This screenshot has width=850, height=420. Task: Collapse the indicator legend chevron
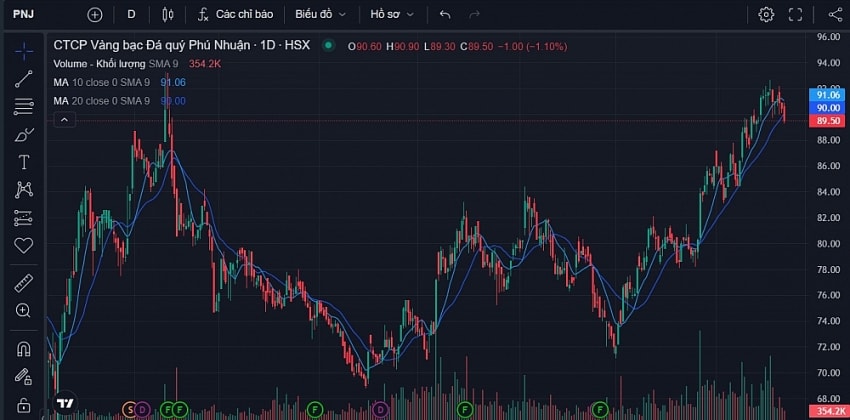click(64, 119)
